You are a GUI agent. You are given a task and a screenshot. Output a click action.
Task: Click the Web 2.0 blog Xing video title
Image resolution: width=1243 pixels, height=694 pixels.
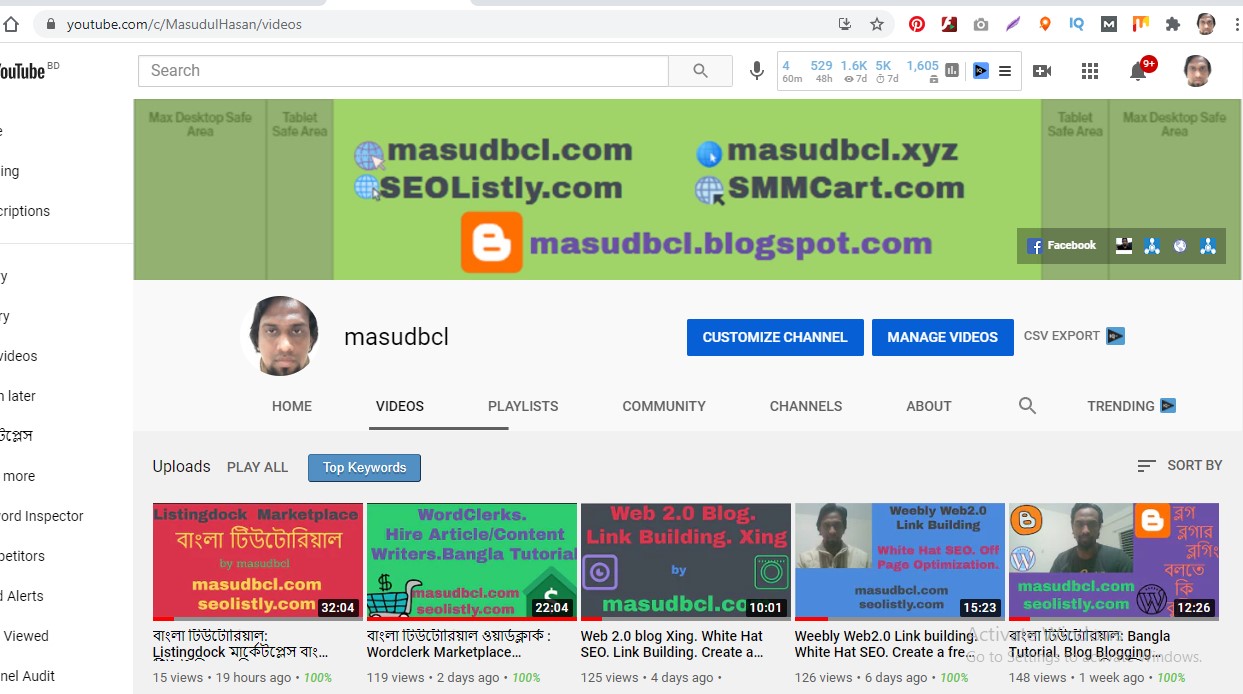[x=672, y=644]
